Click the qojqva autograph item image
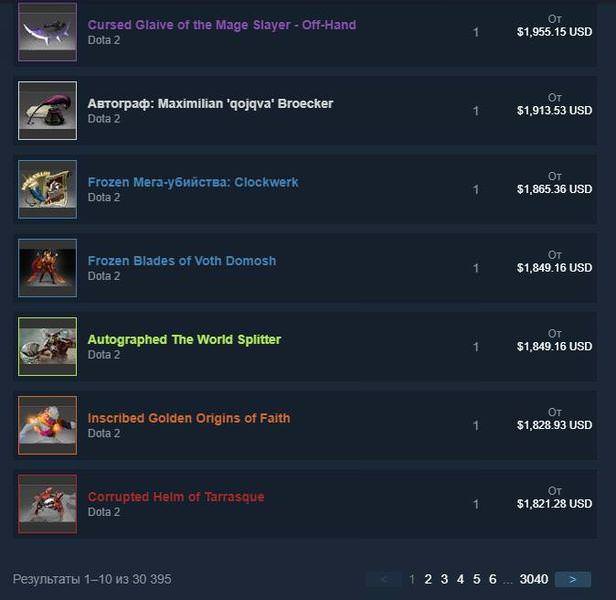This screenshot has width=616, height=600. (x=48, y=110)
